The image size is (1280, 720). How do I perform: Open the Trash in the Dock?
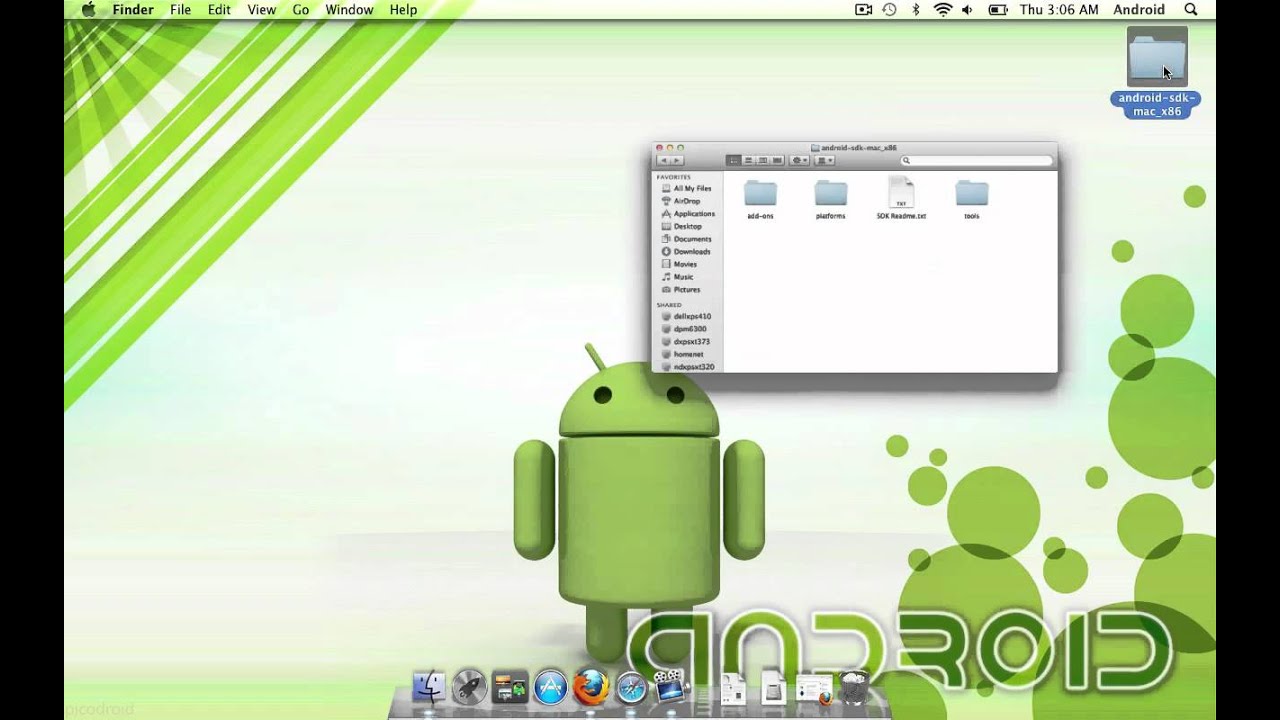click(x=856, y=687)
